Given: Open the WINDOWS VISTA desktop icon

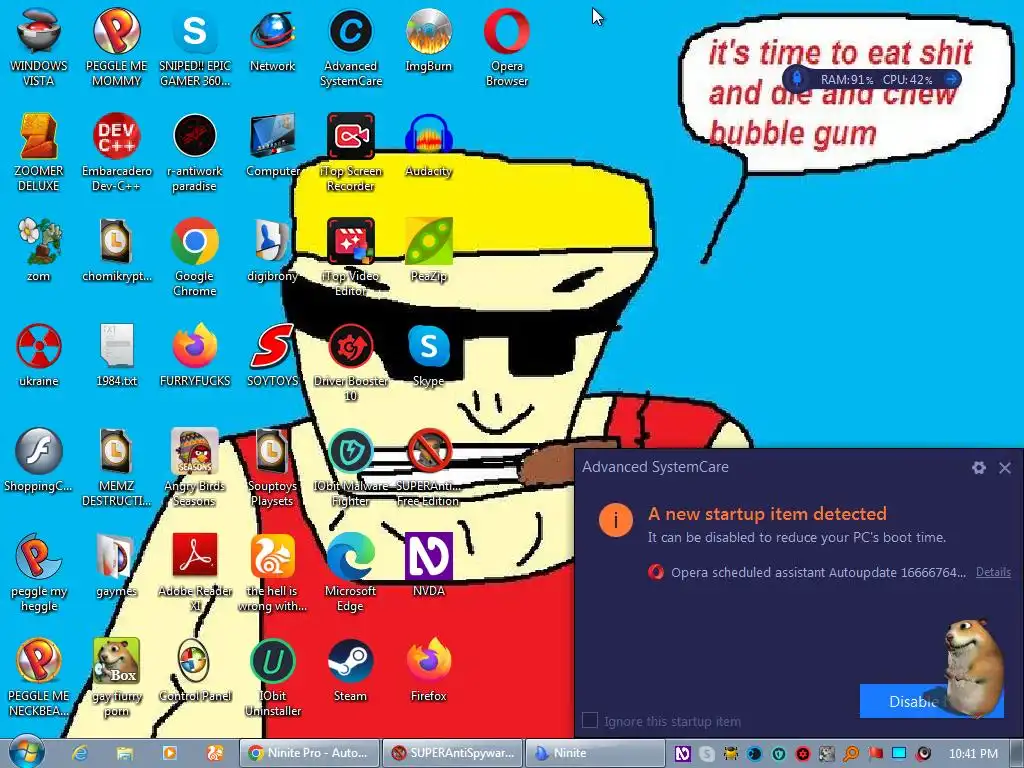Looking at the screenshot, I should pyautogui.click(x=39, y=47).
